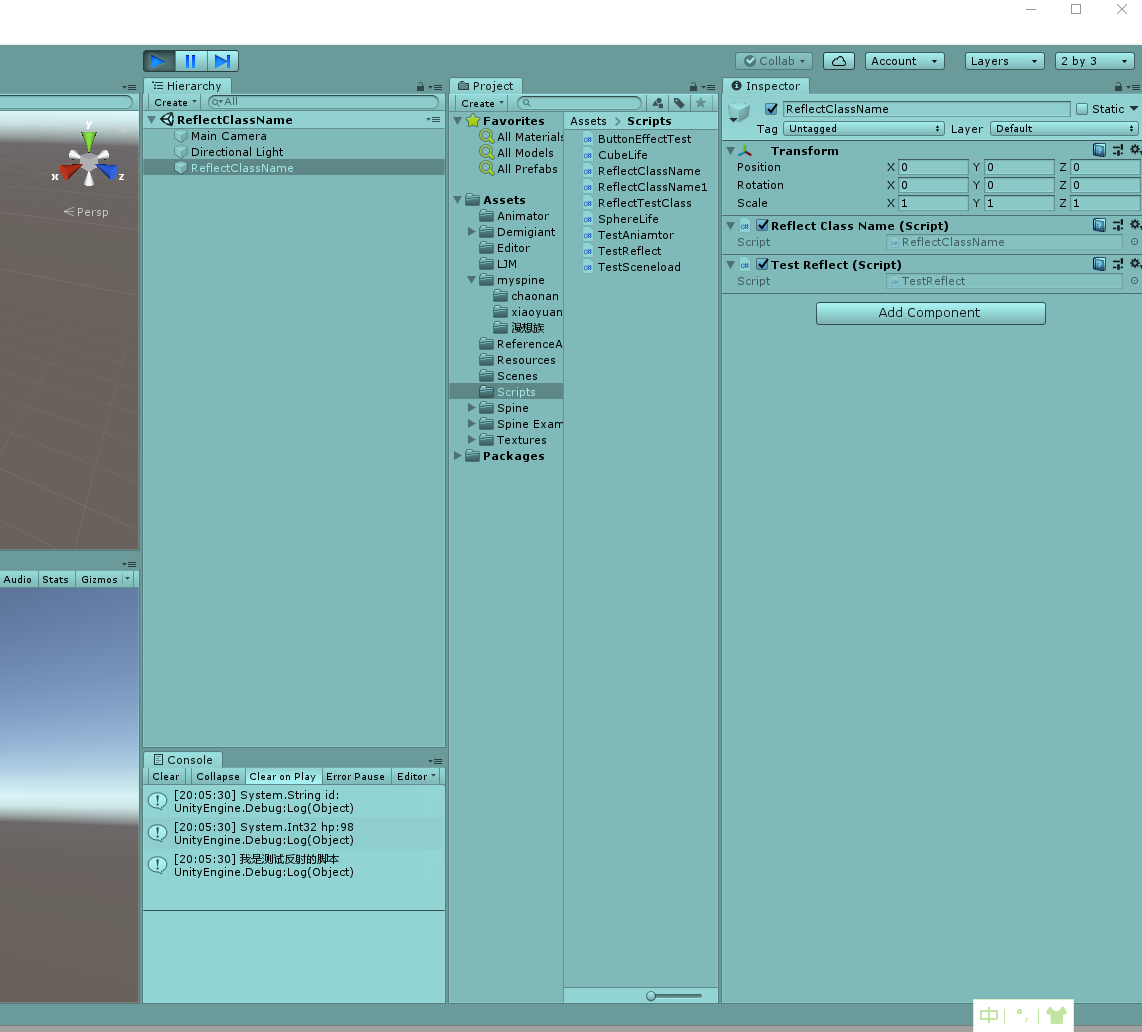The width and height of the screenshot is (1142, 1032).
Task: Open Reflect Class Name script help icon
Action: (x=1099, y=225)
